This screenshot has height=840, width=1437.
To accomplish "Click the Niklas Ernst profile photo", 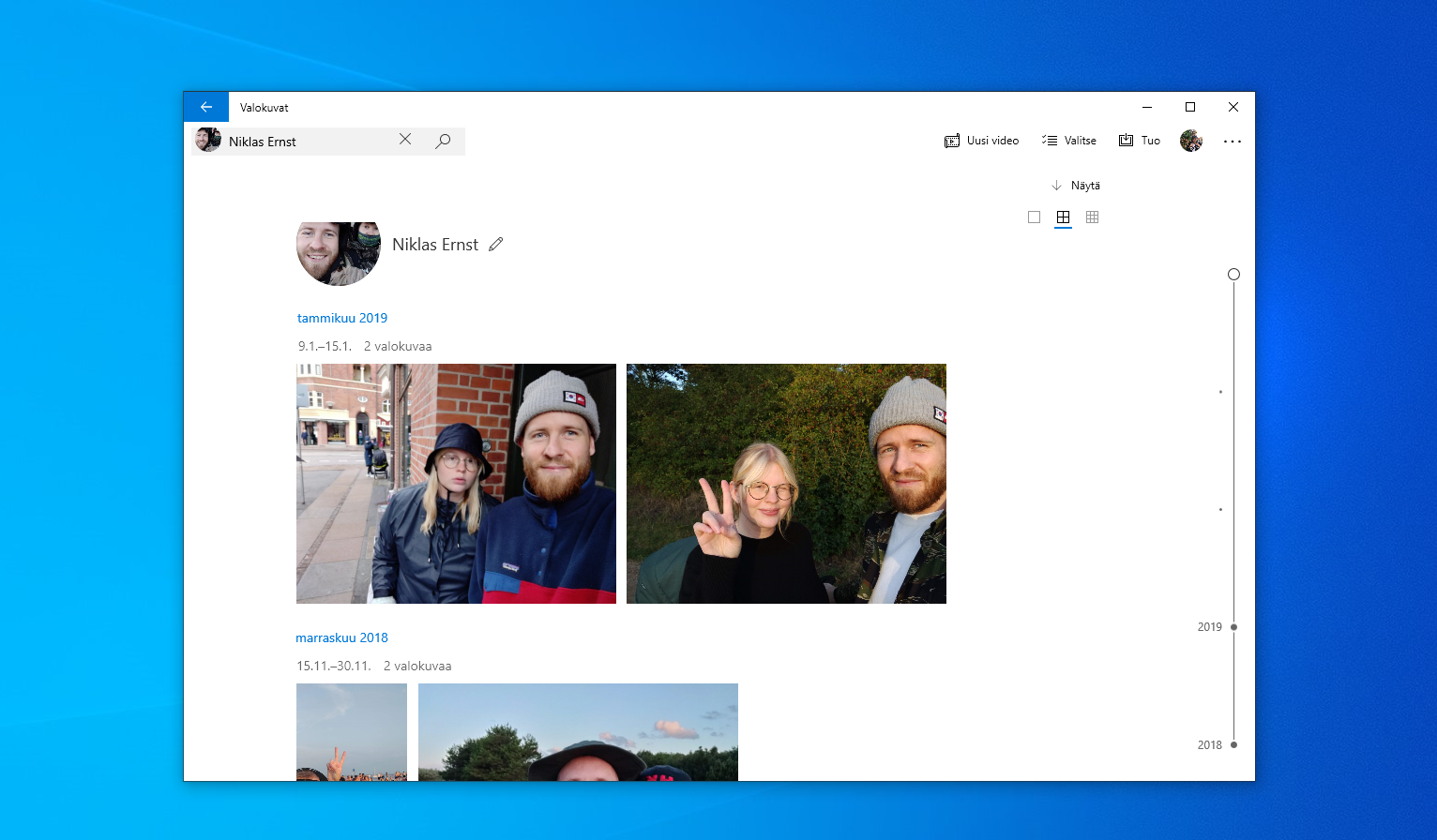I will 338,253.
